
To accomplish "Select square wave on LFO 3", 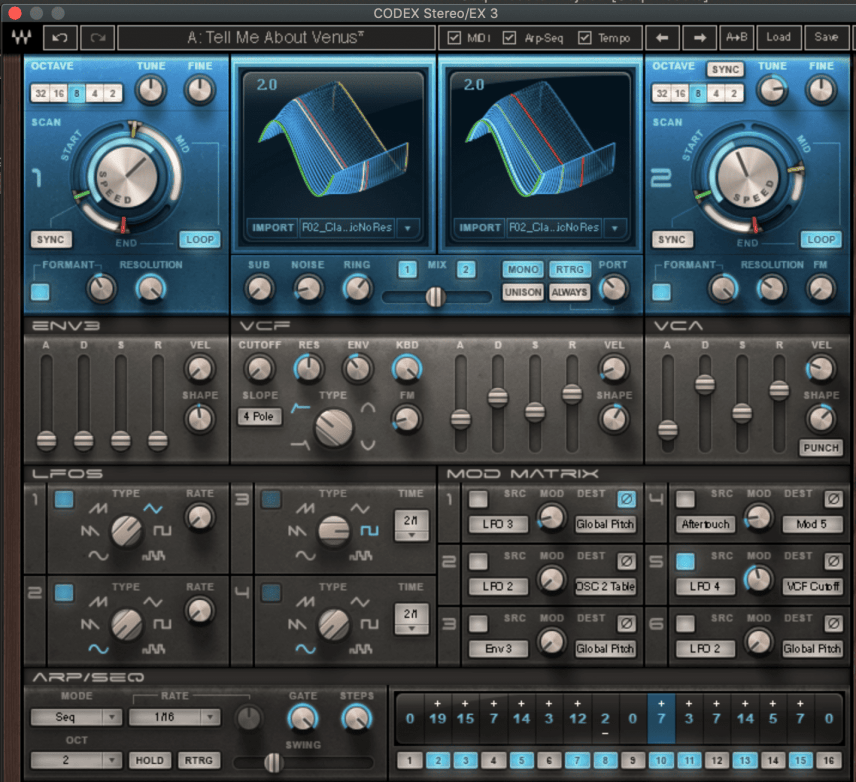I will click(x=369, y=531).
